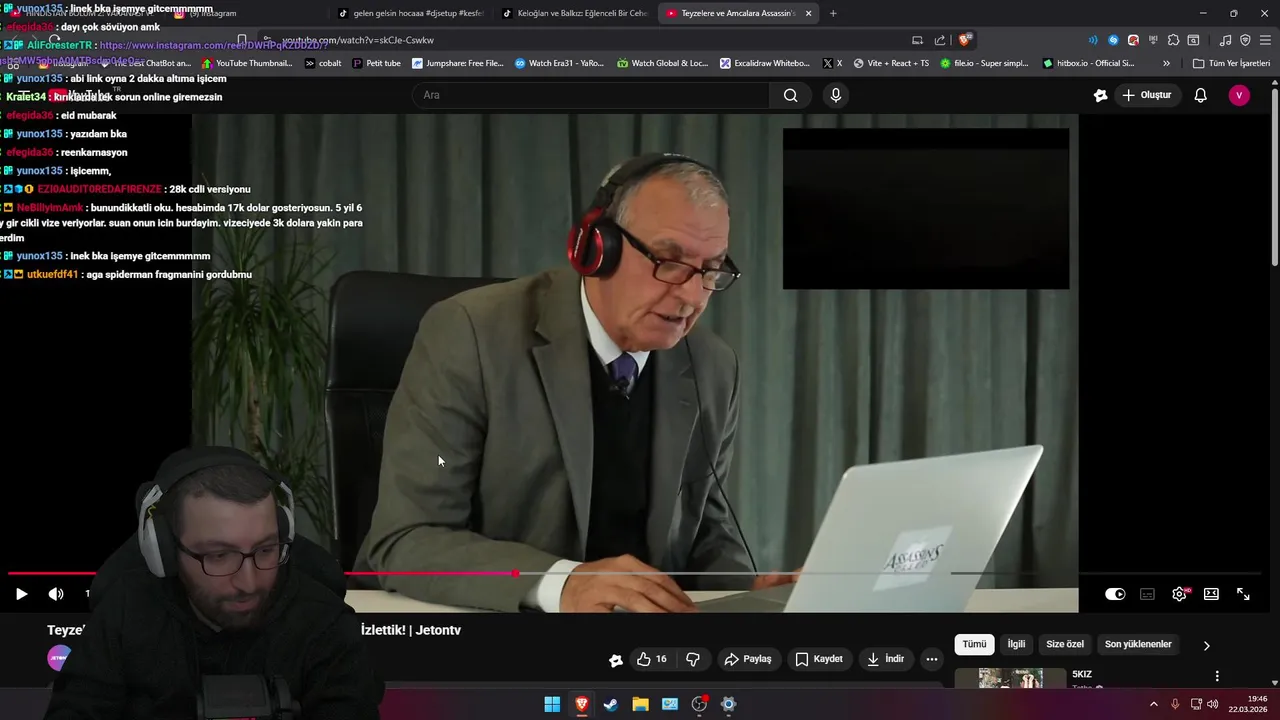1280x720 pixels.
Task: Click the YouTube search Ara field
Action: click(591, 95)
